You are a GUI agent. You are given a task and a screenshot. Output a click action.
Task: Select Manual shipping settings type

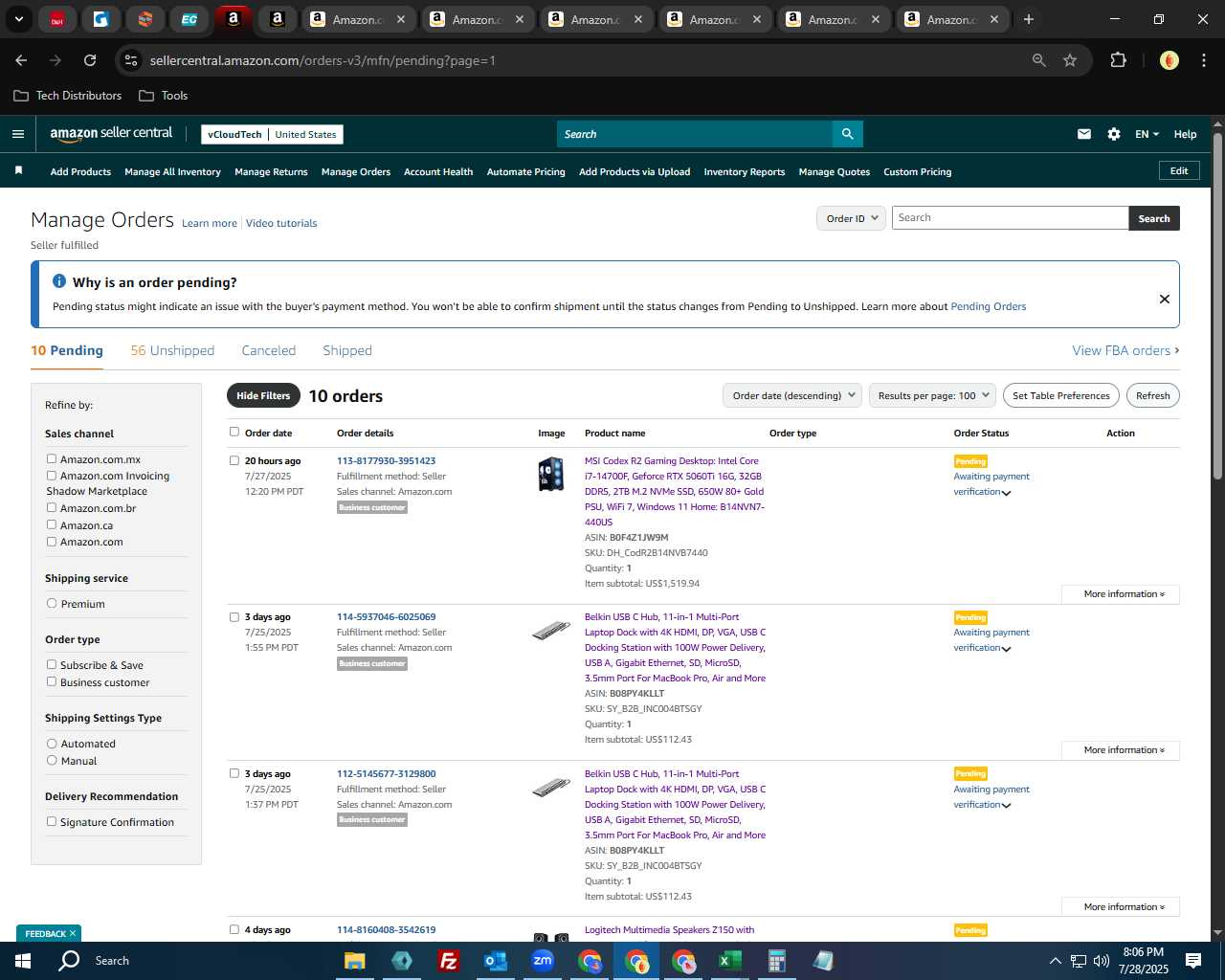tap(52, 761)
